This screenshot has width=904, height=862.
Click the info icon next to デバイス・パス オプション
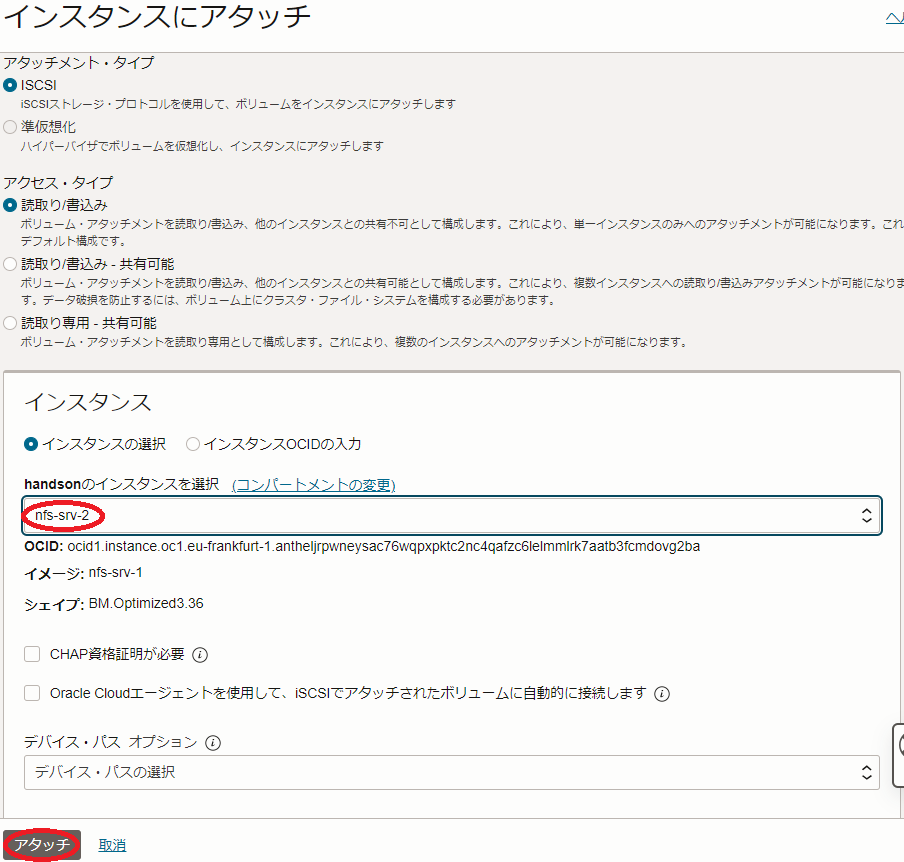coord(212,743)
